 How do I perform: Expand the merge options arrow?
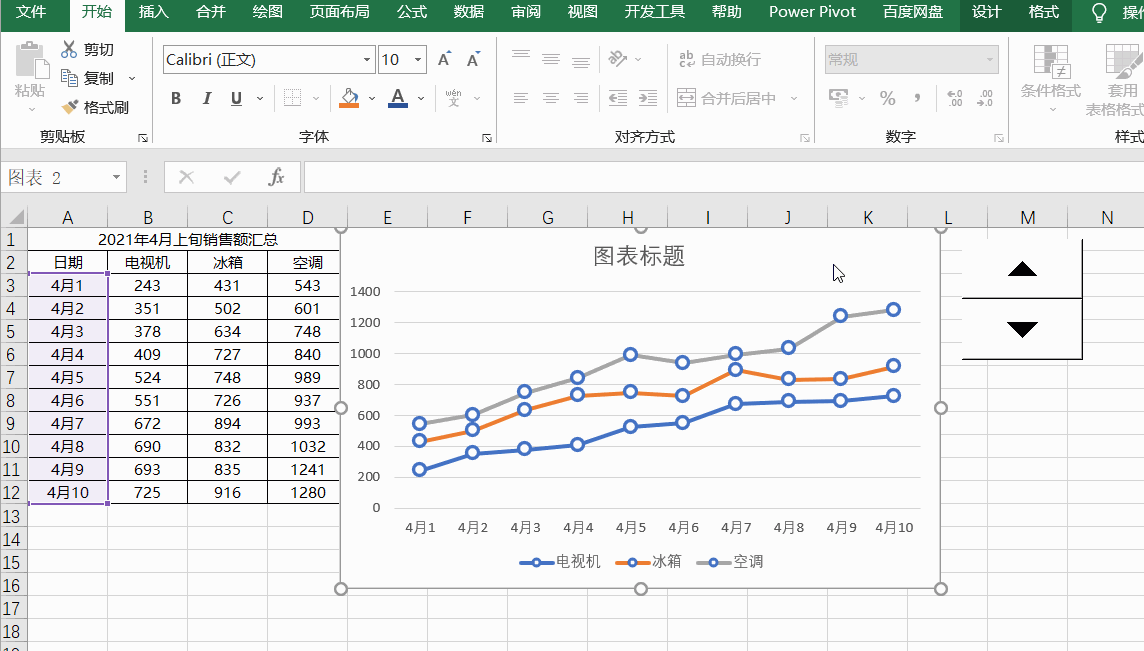coord(794,99)
